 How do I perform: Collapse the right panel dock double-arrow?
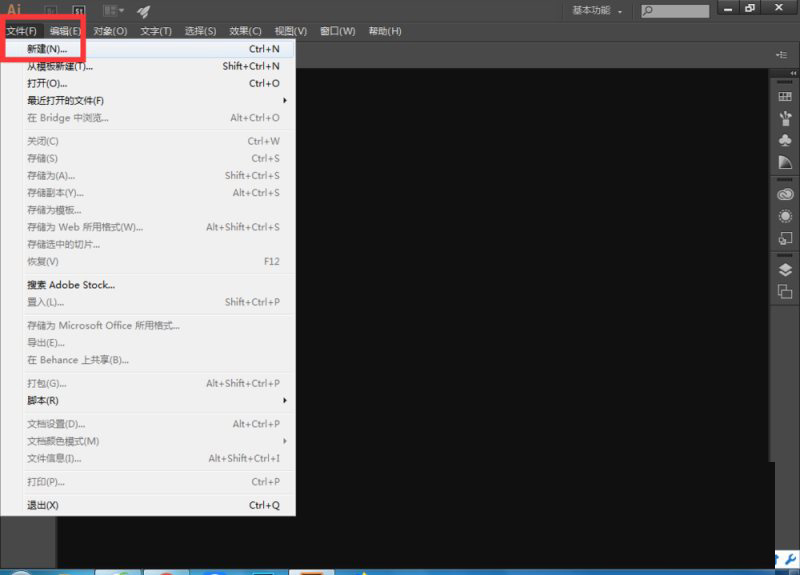point(793,73)
